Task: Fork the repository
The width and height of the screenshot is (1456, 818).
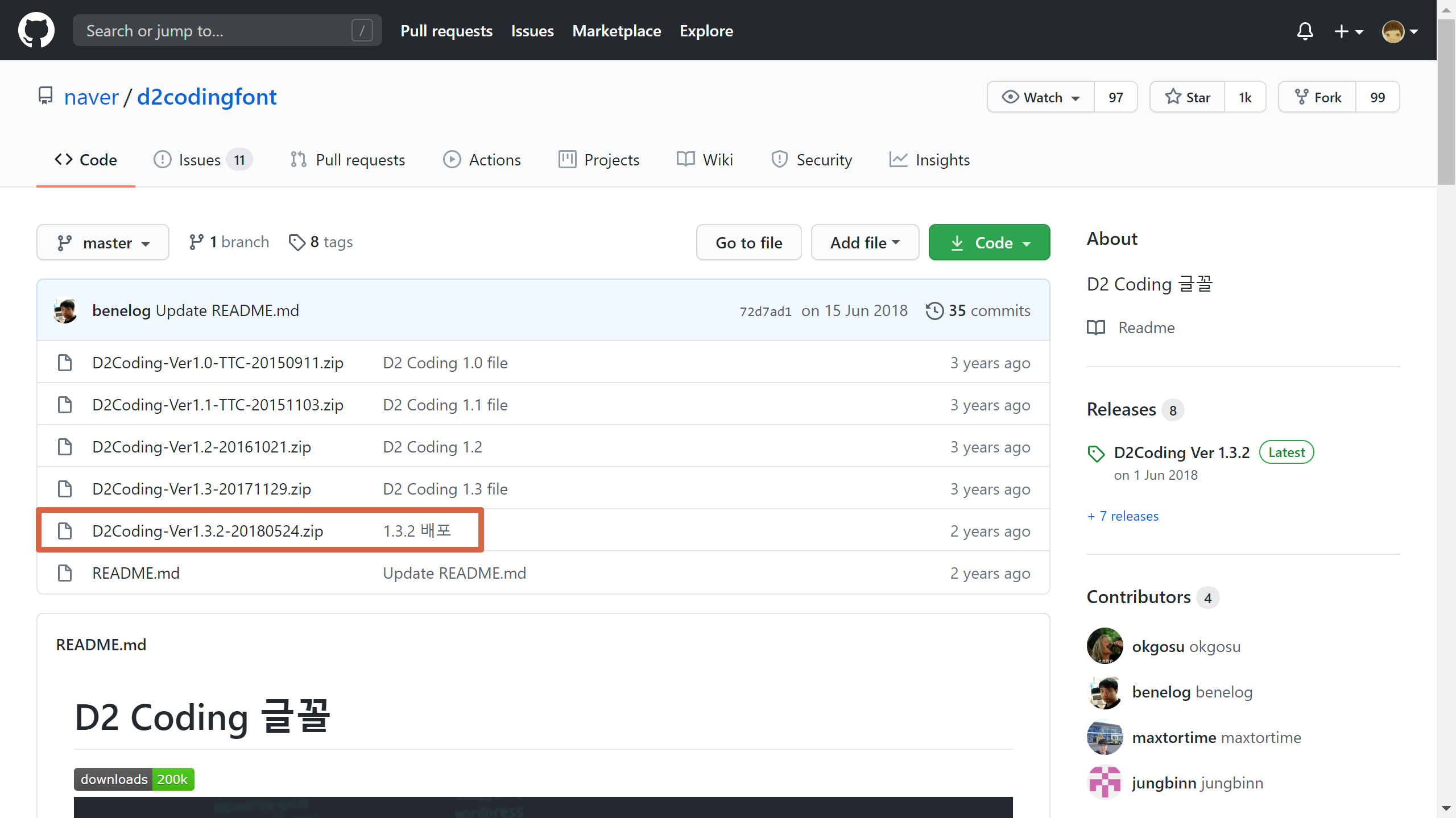Action: [1317, 97]
